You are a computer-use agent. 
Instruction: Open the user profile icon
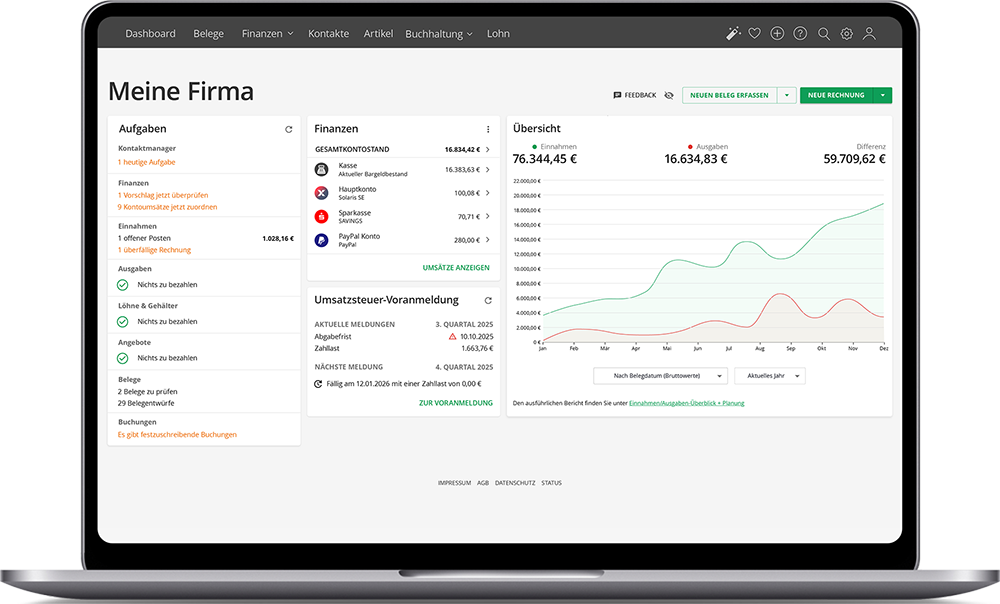pos(869,34)
